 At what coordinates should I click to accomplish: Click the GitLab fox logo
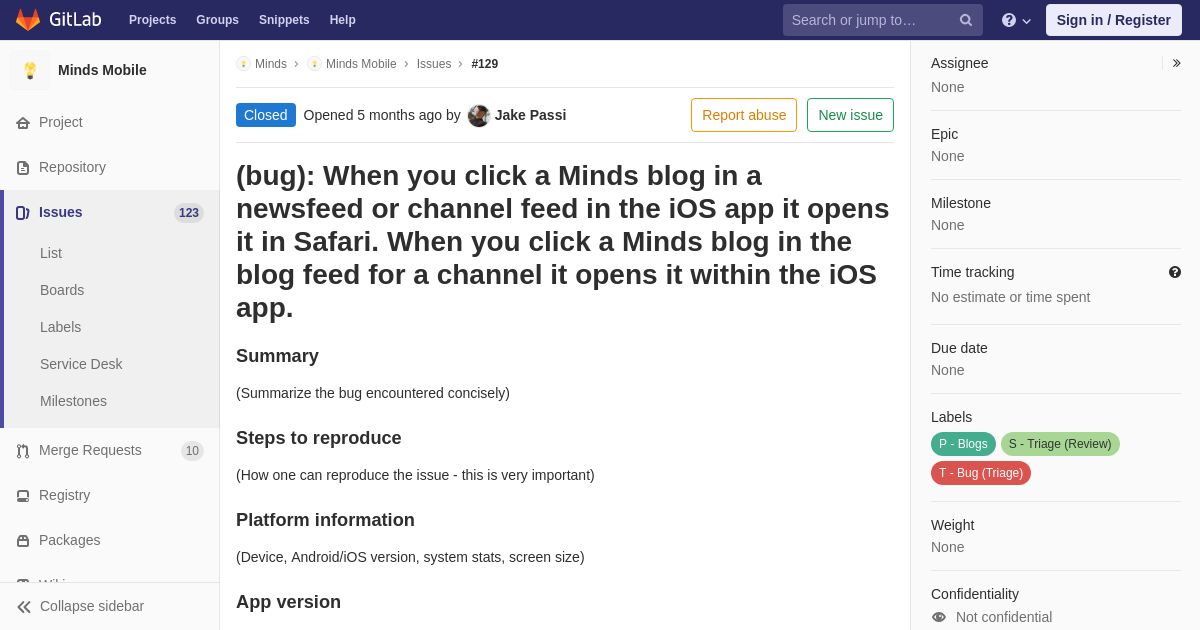point(28,20)
